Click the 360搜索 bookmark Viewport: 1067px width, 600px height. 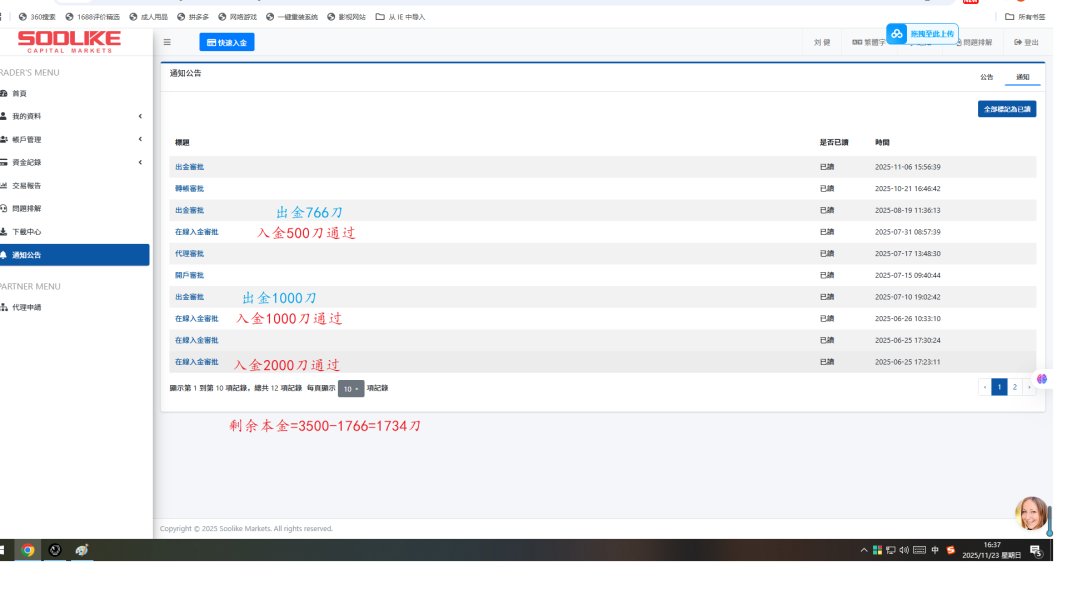(37, 17)
